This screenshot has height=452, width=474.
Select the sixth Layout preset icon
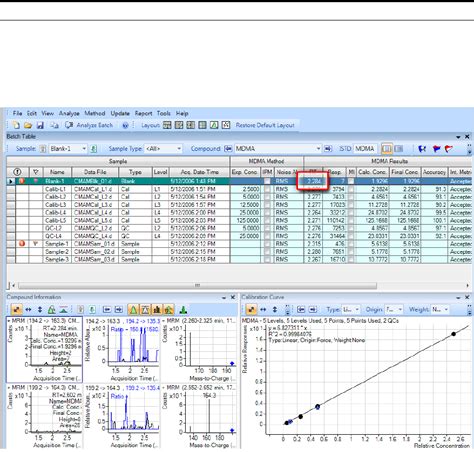click(226, 125)
